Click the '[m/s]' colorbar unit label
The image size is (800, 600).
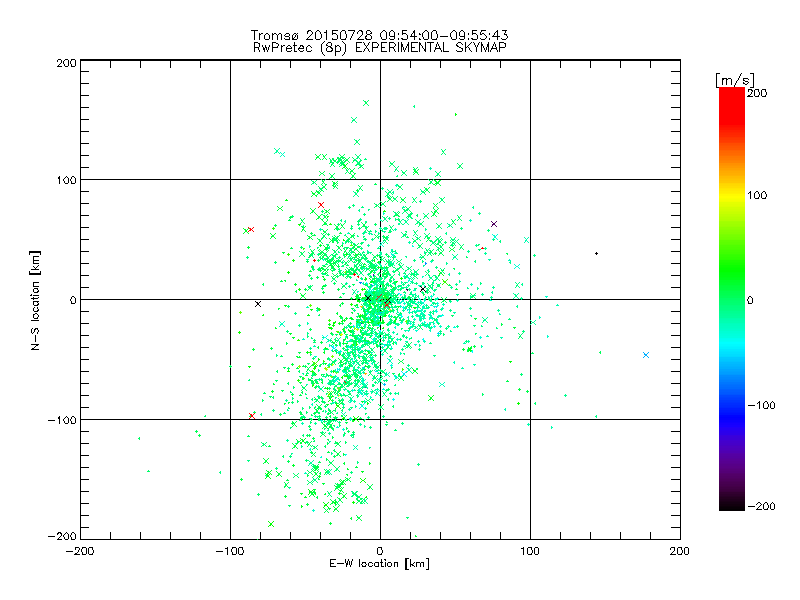coord(735,80)
